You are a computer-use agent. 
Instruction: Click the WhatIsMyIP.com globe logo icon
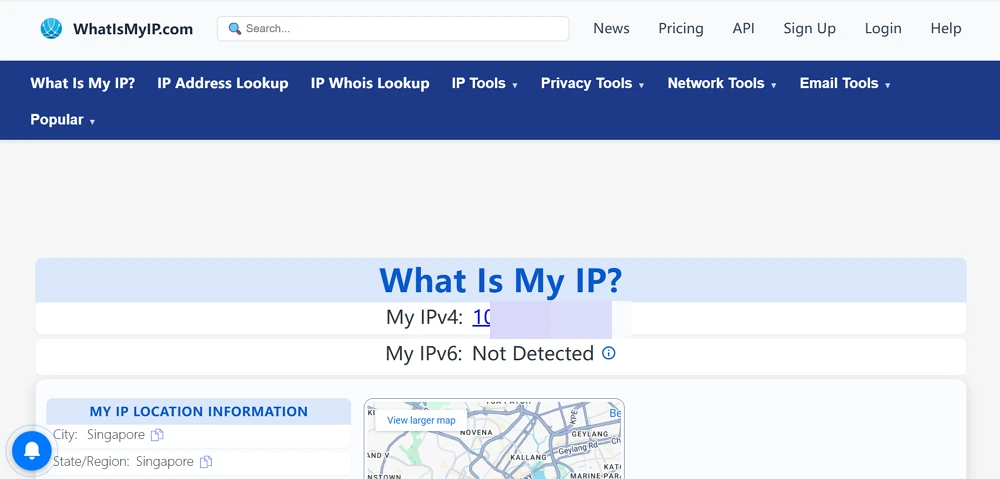(x=51, y=29)
